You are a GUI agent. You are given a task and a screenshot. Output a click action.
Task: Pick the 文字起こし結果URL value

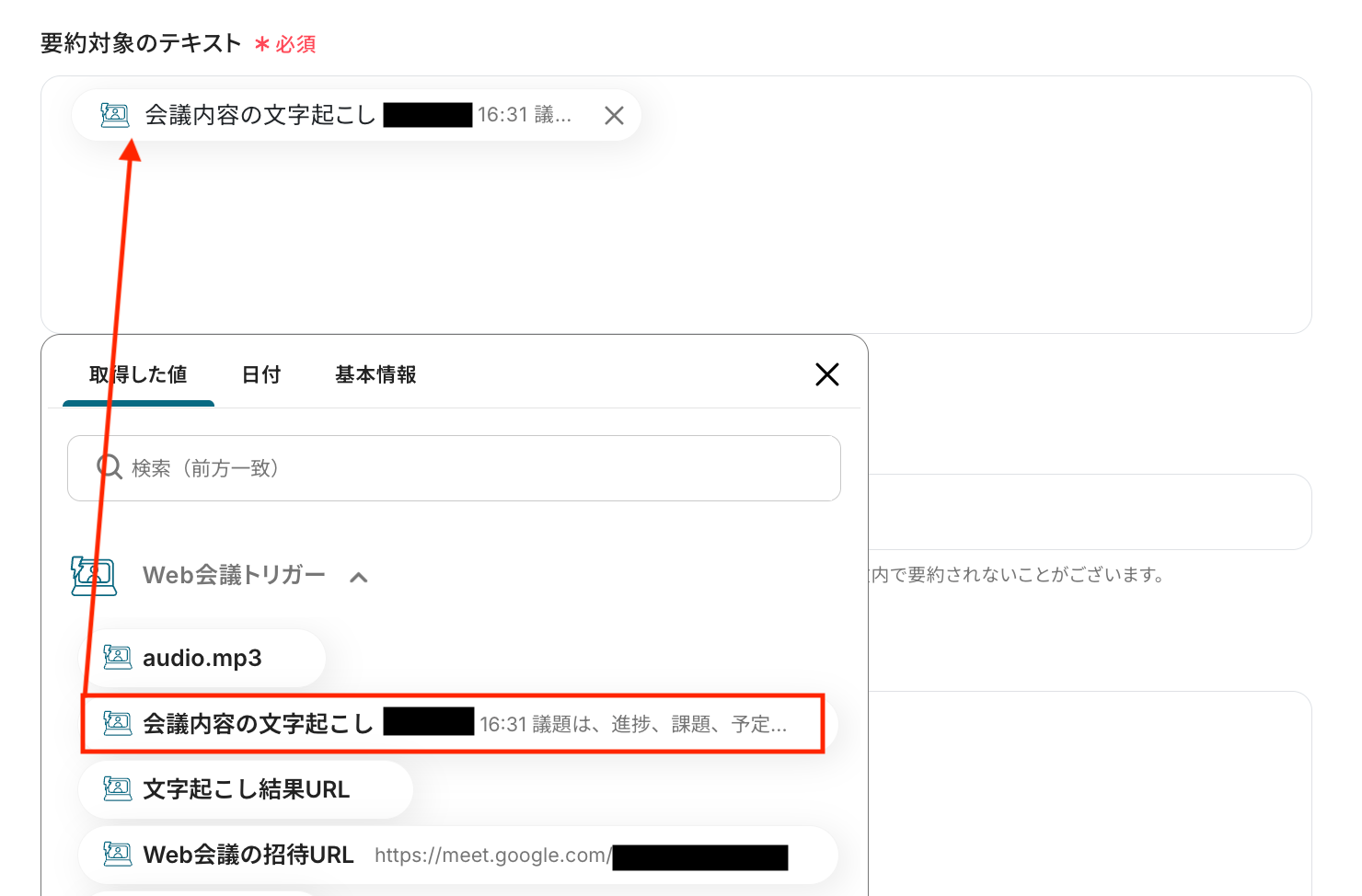click(246, 789)
